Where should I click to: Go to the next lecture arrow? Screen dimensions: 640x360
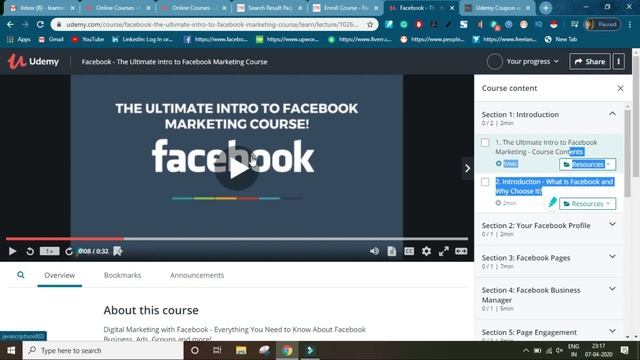(467, 168)
